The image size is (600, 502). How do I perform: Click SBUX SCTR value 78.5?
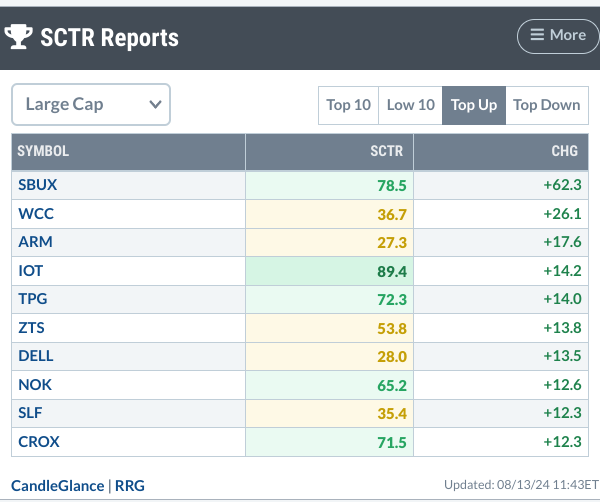tap(392, 186)
